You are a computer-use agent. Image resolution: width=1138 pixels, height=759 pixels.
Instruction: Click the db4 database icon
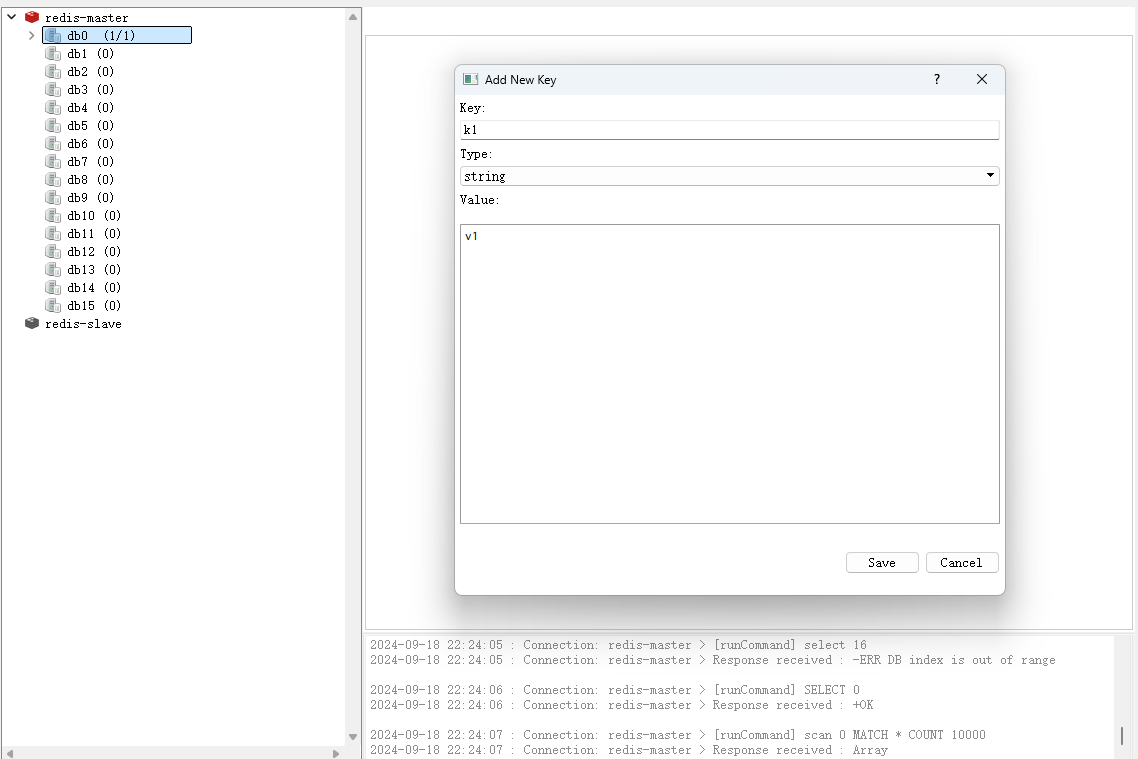click(x=53, y=107)
